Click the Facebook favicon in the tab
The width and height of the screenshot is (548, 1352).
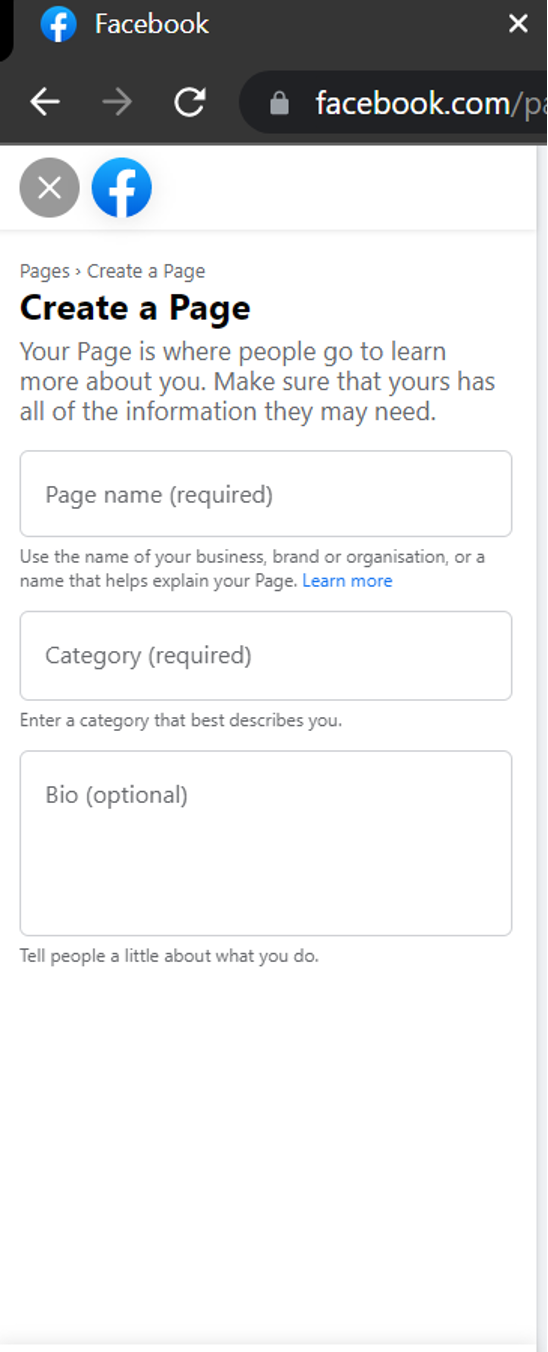[x=59, y=24]
